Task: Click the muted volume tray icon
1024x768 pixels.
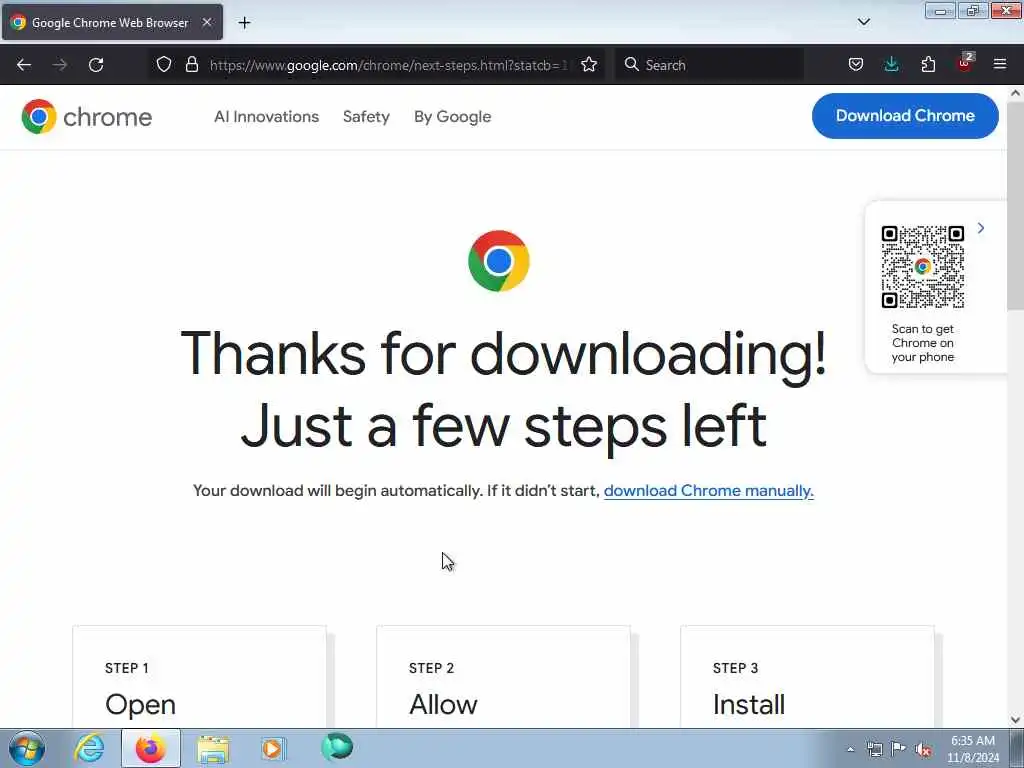Action: (923, 749)
